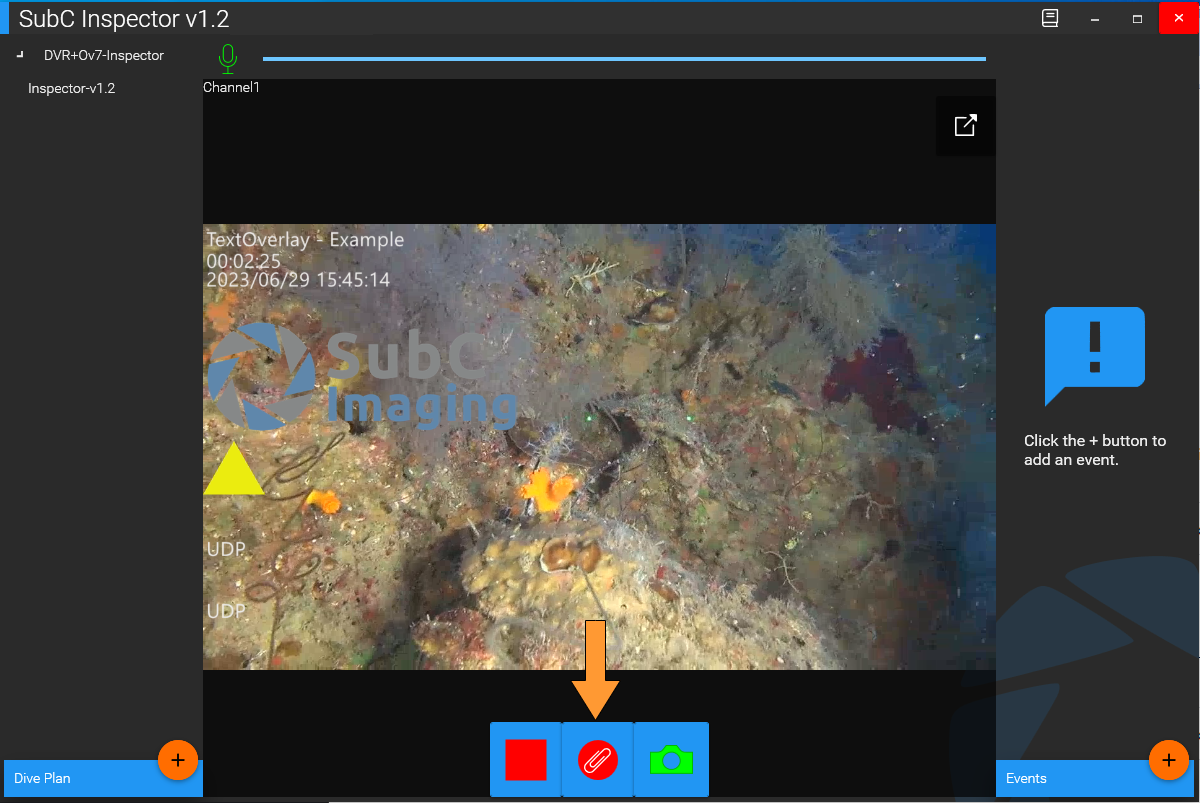Select DVR+Ov7-Inspector in the tree

103,56
